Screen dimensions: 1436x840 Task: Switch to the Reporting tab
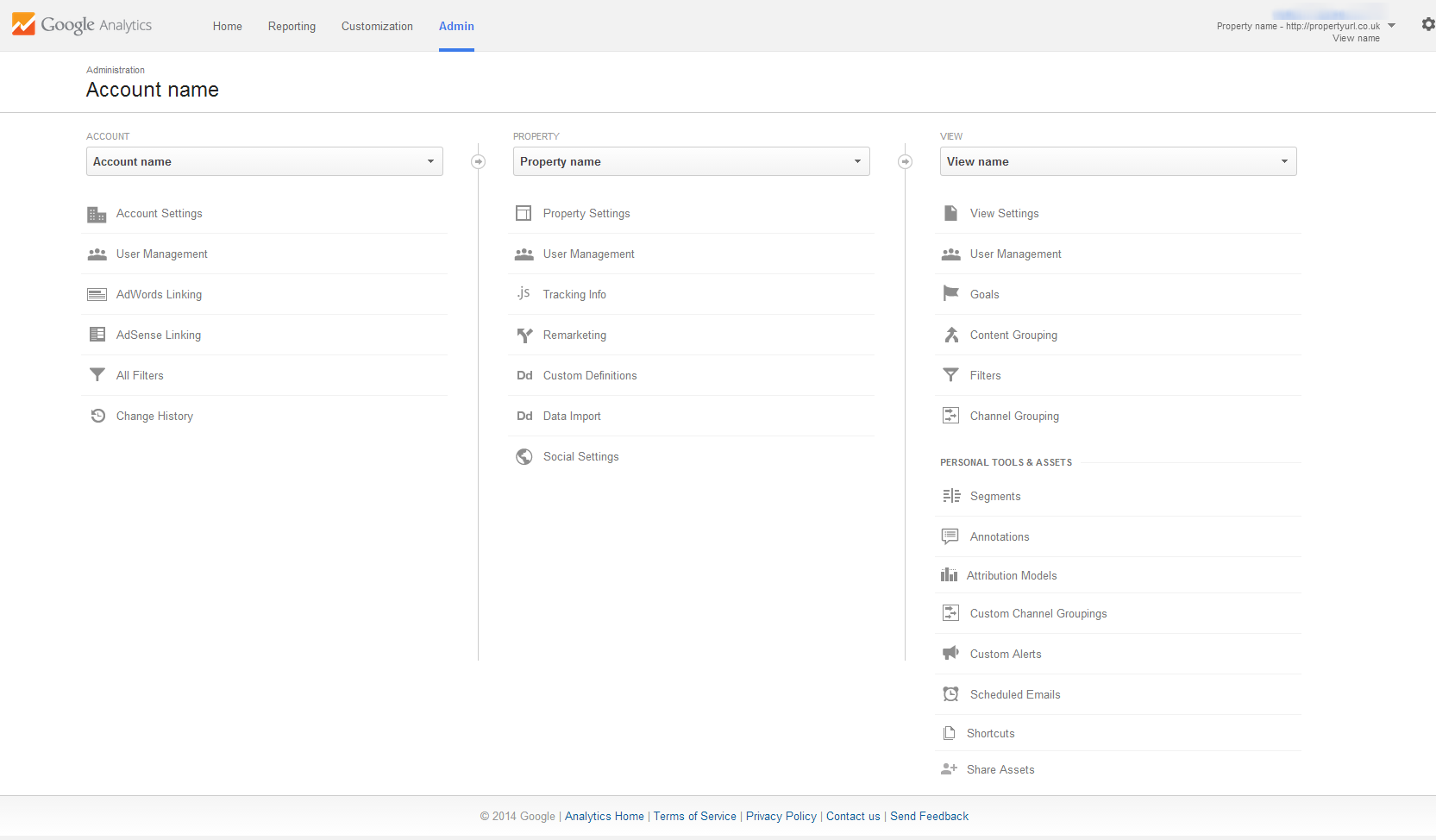click(x=292, y=26)
